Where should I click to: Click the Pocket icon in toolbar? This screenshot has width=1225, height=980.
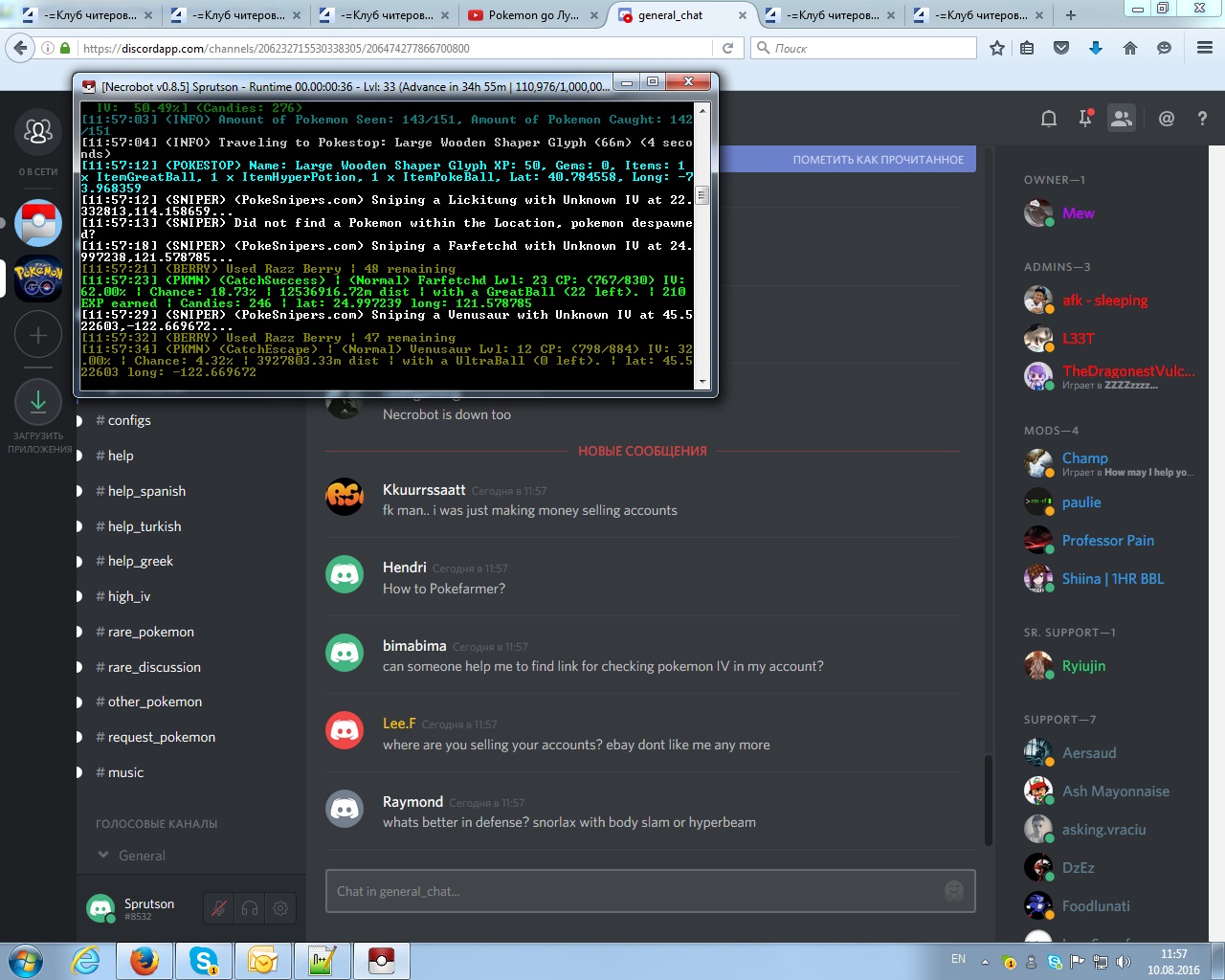click(x=1061, y=48)
